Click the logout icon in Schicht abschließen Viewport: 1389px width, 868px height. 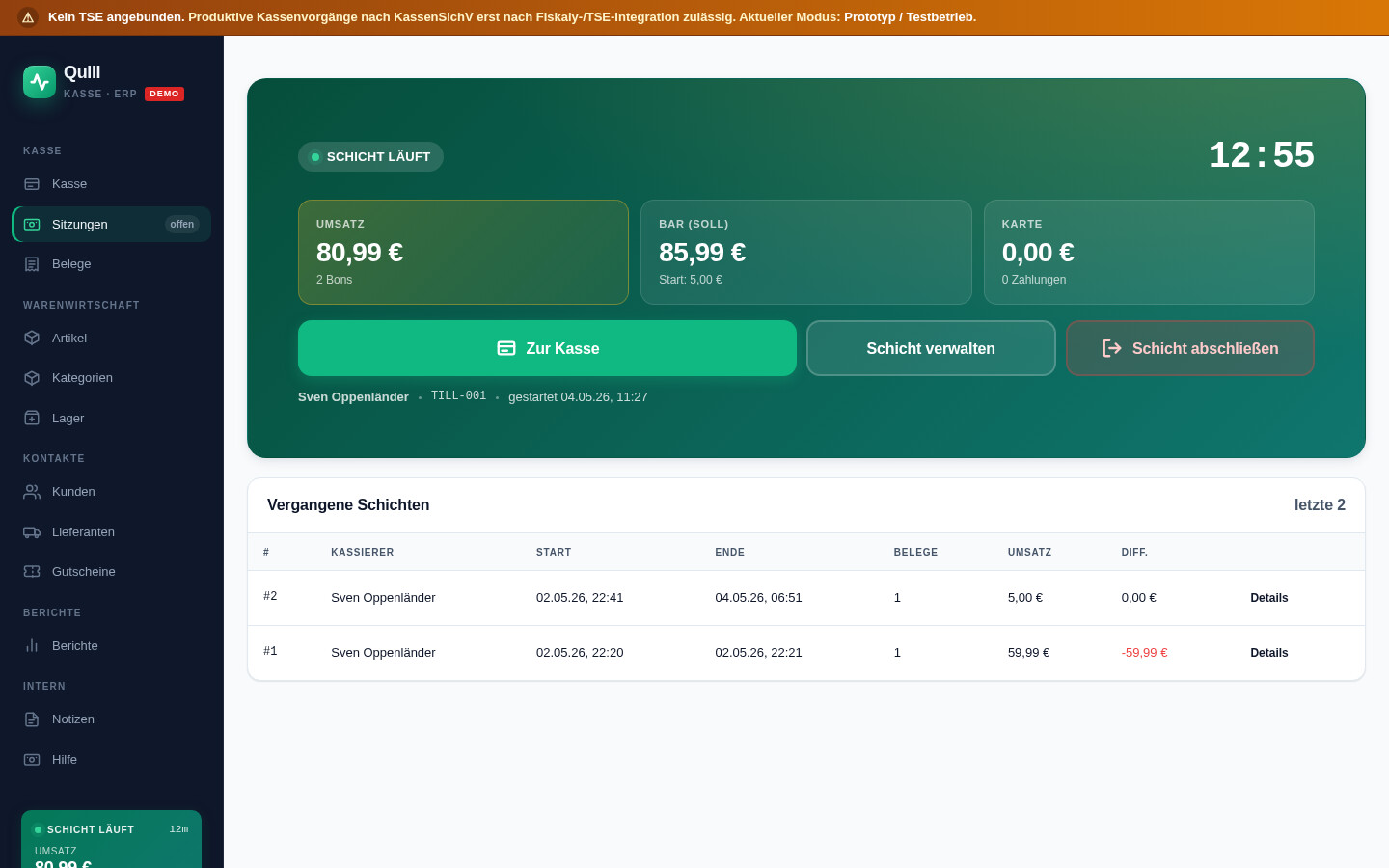coord(1112,348)
